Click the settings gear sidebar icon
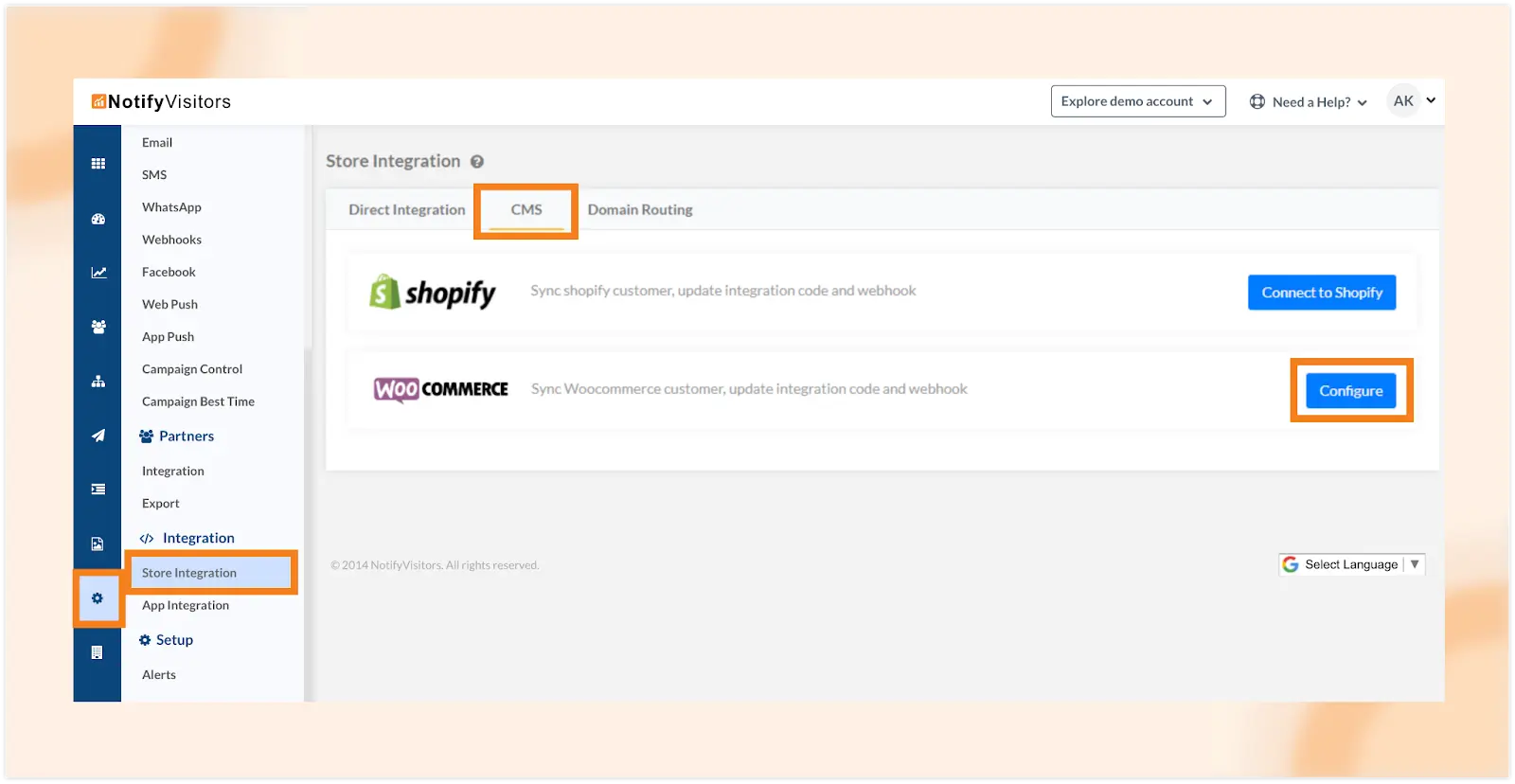Image resolution: width=1515 pixels, height=784 pixels. click(98, 598)
